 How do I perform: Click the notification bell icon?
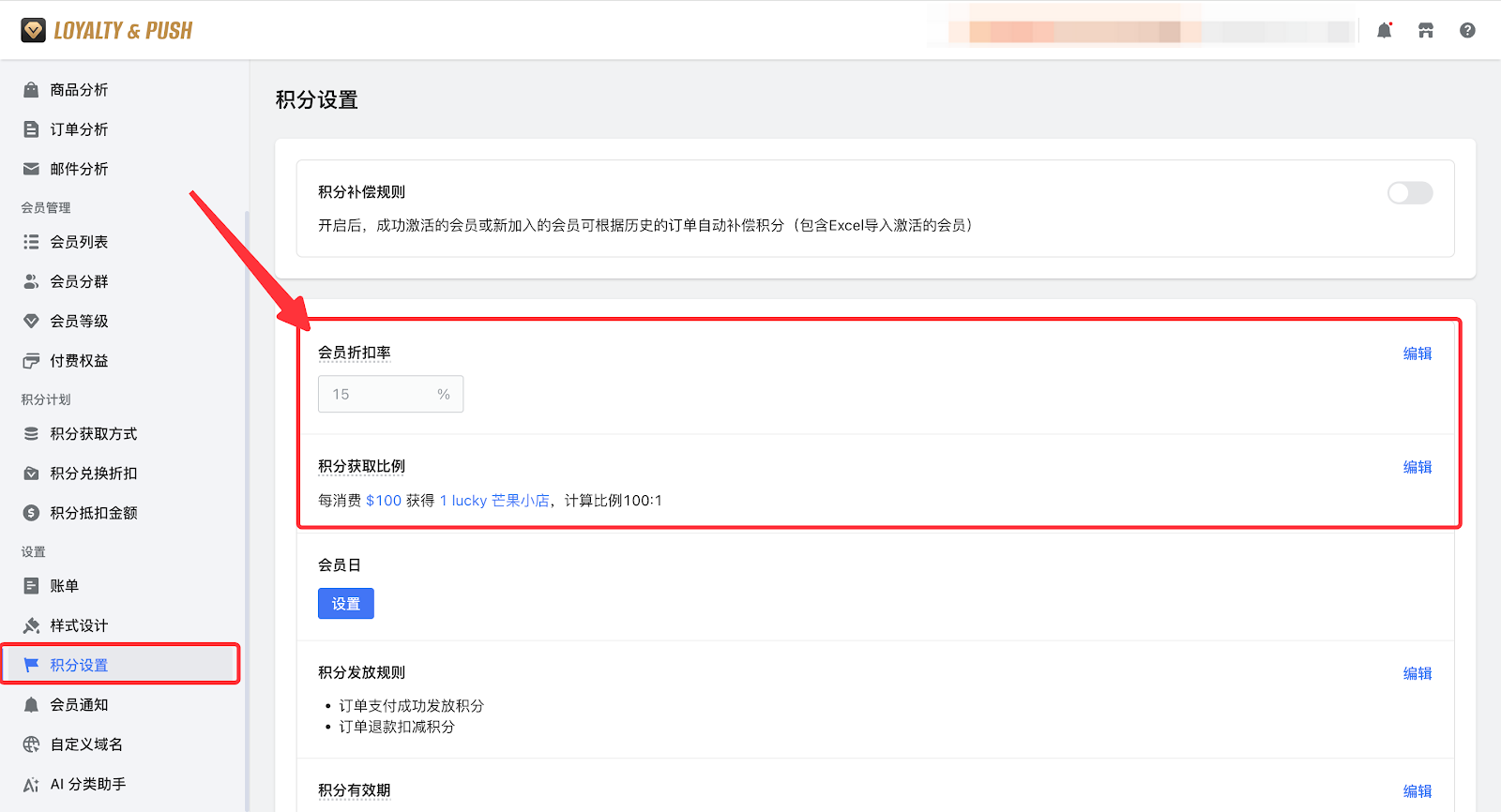pos(1384,31)
